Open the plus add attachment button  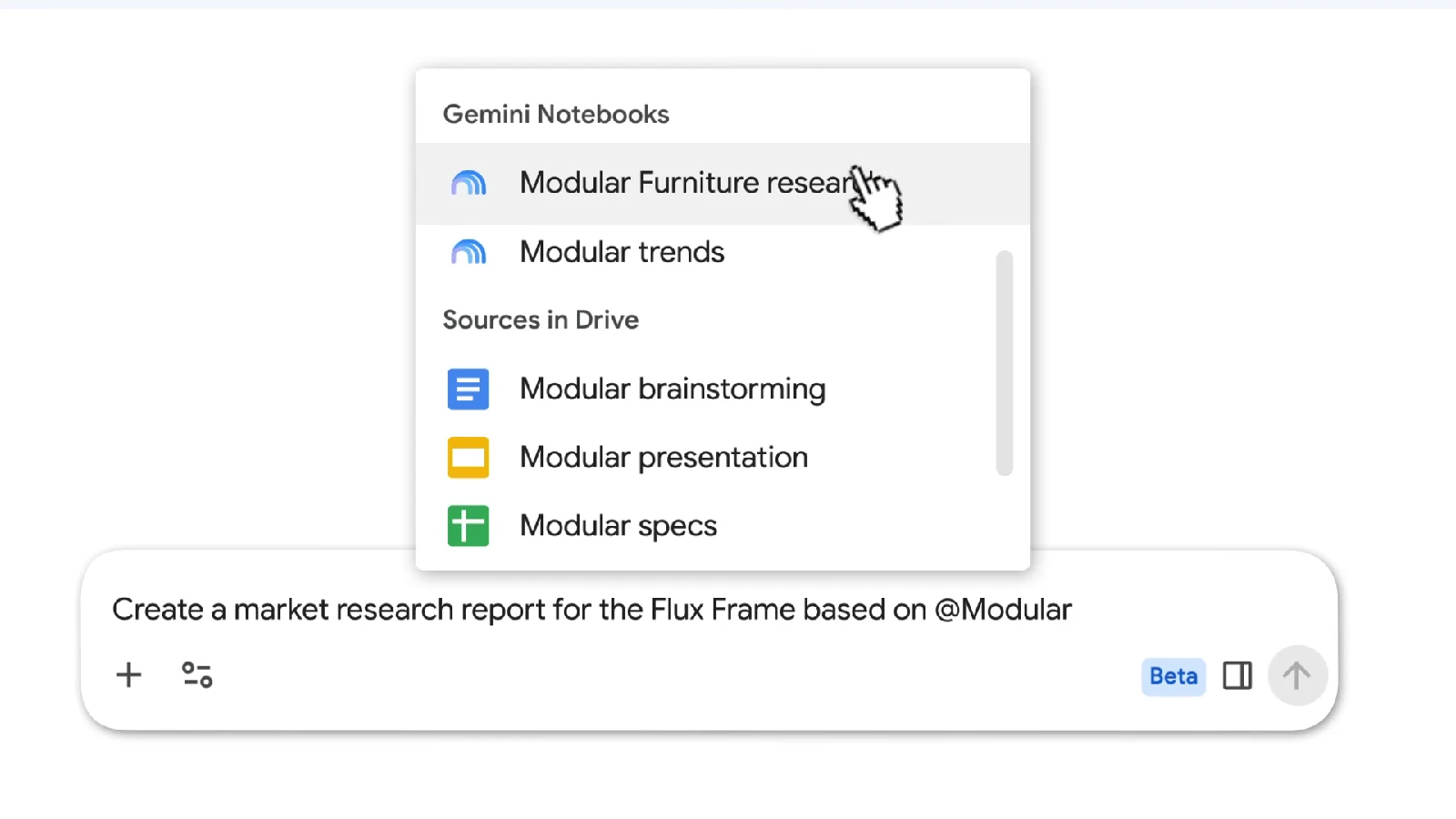click(x=129, y=675)
